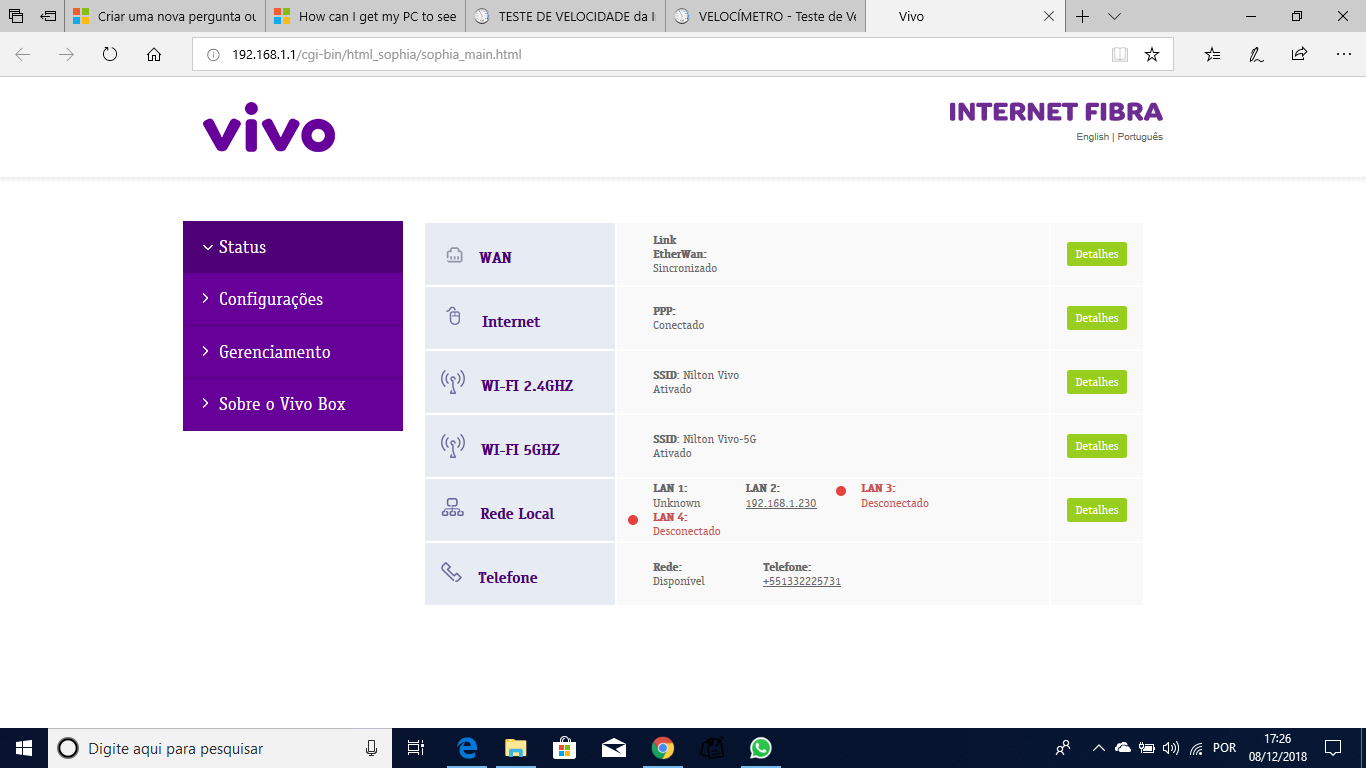Click the Rede Local heading label
The height and width of the screenshot is (768, 1366).
click(517, 514)
